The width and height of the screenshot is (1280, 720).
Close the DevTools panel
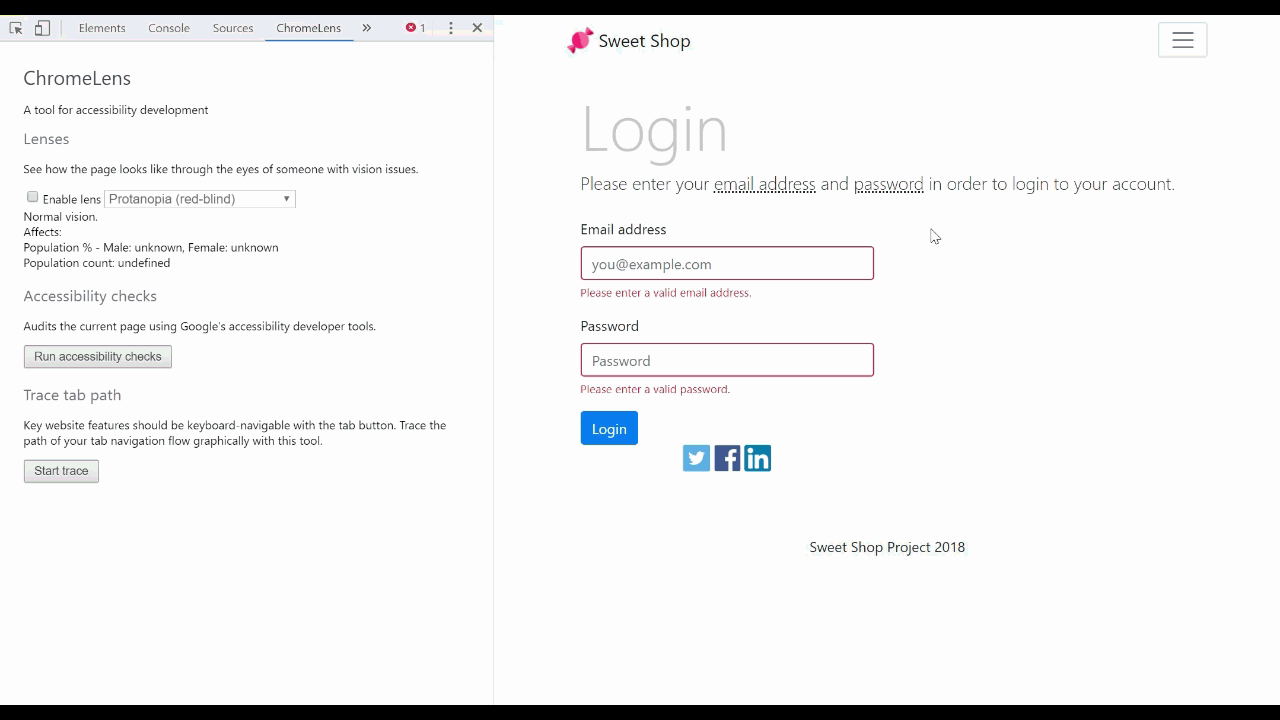(x=477, y=28)
